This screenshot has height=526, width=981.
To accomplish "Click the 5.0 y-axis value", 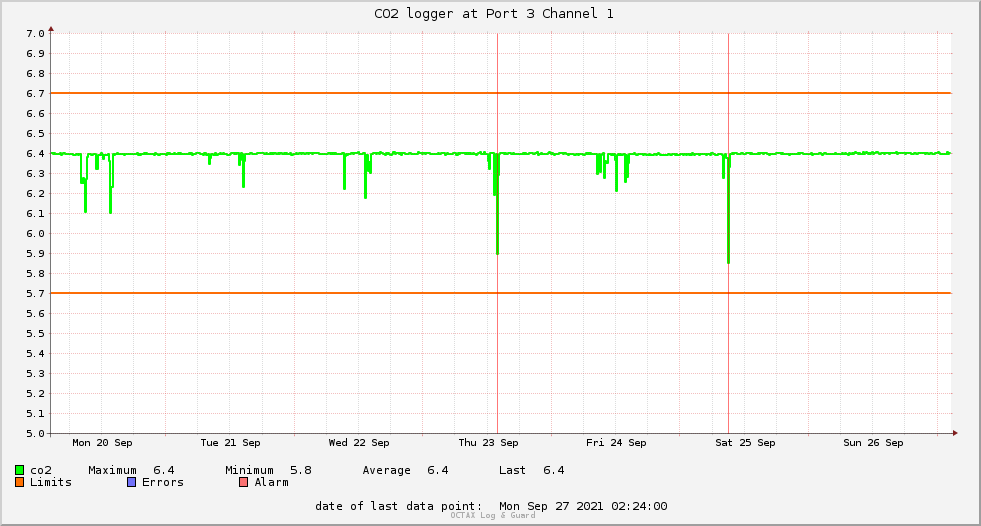I will coord(35,433).
